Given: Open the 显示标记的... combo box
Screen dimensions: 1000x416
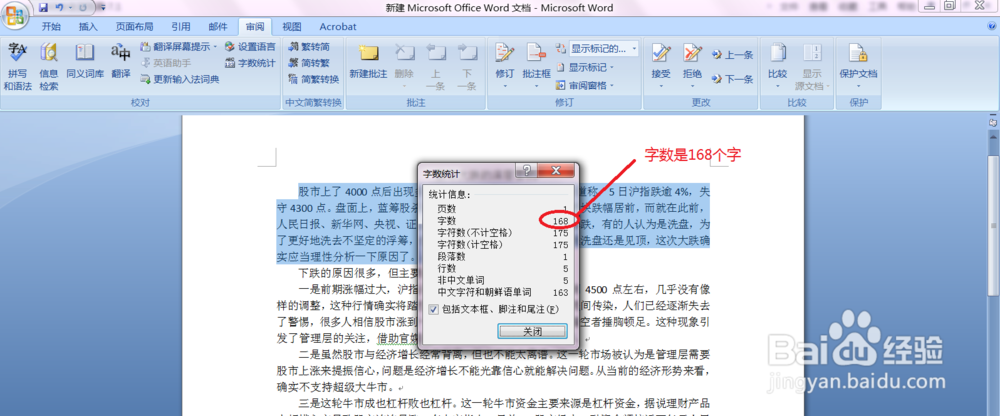Looking at the screenshot, I should click(603, 48).
